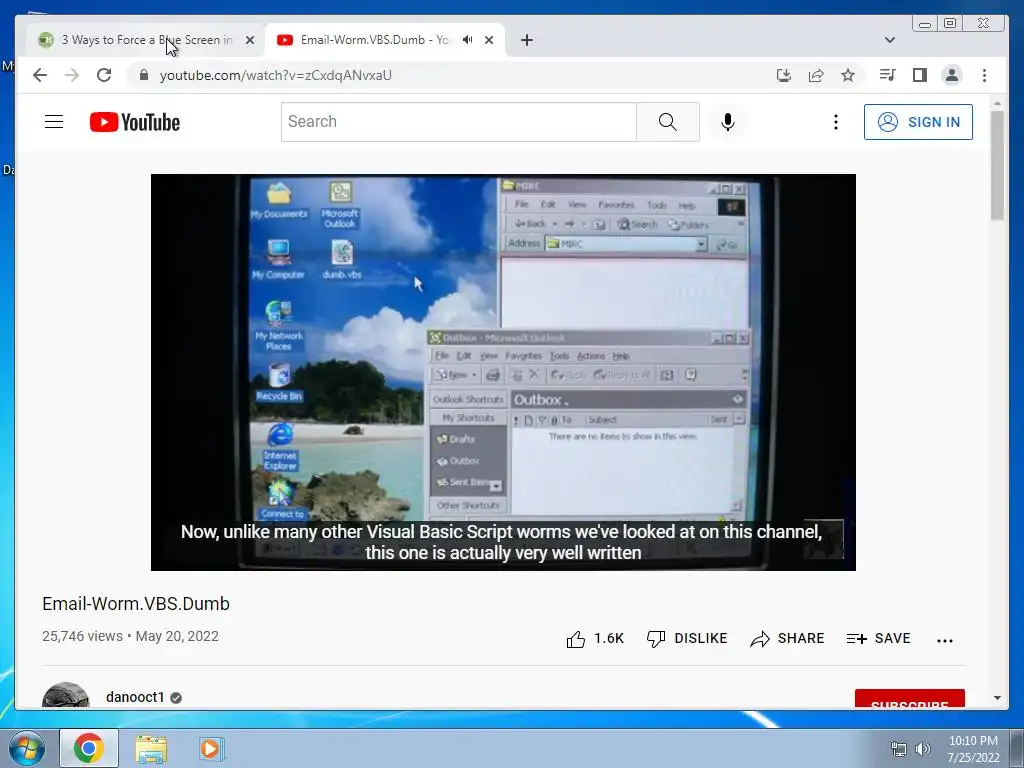The image size is (1024, 768).
Task: Click SAVE to add to a playlist
Action: coord(878,639)
